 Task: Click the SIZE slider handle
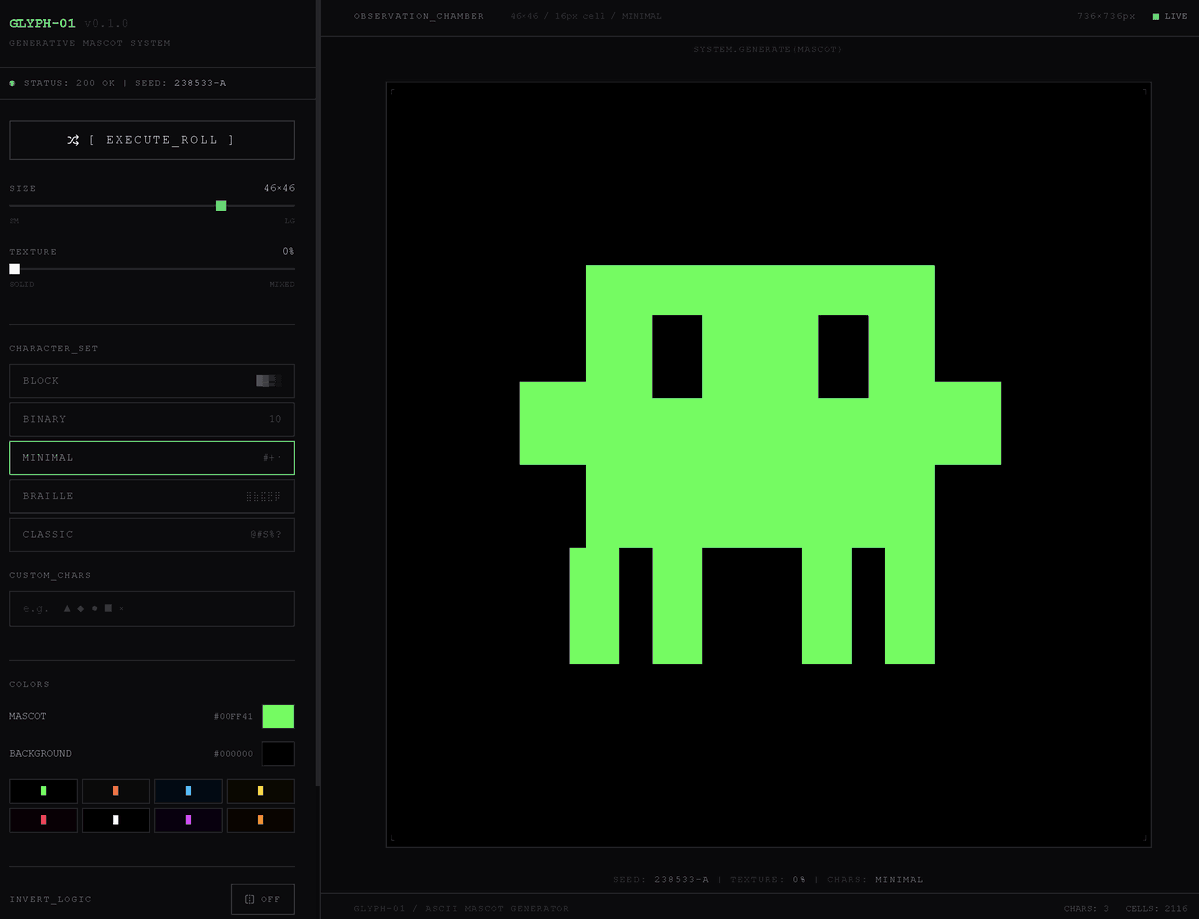click(x=221, y=206)
